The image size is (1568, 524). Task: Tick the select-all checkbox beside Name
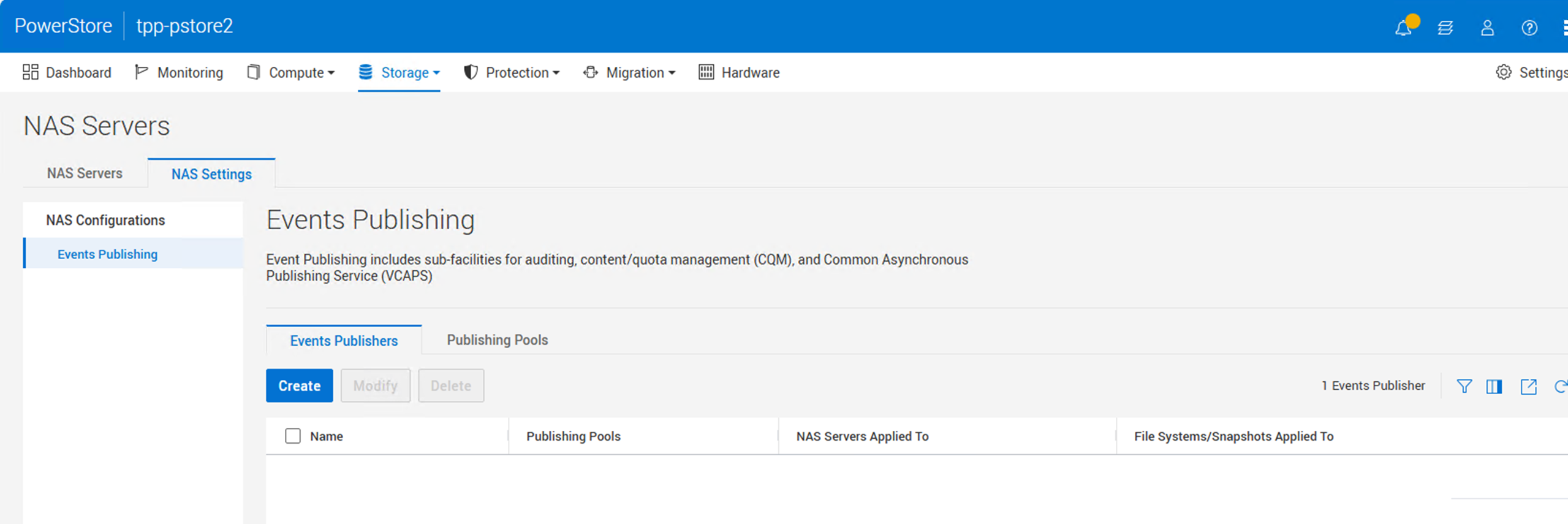click(293, 436)
